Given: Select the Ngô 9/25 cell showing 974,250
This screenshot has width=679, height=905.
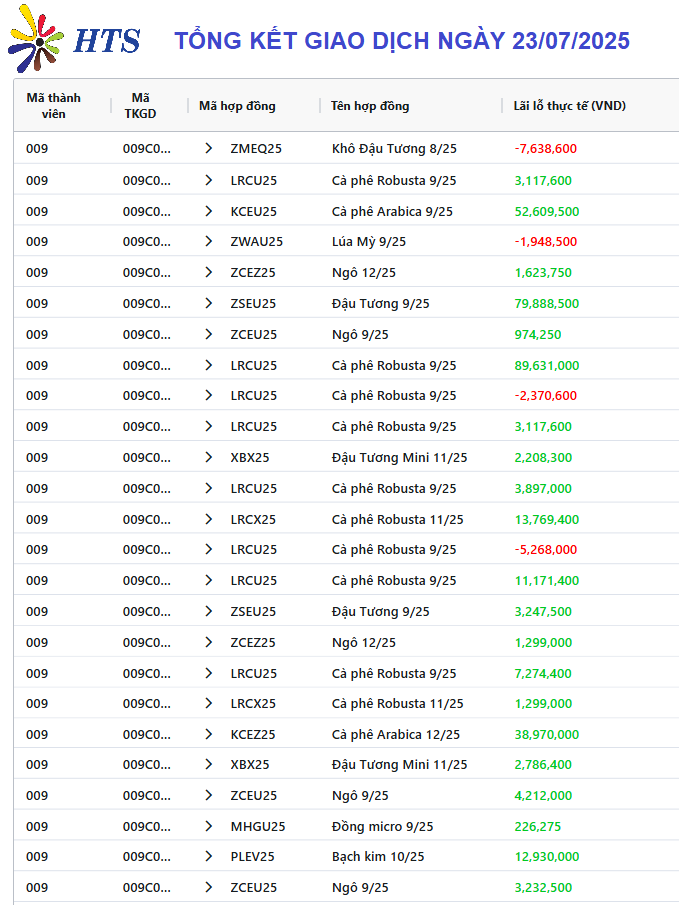Looking at the screenshot, I should 360,334.
